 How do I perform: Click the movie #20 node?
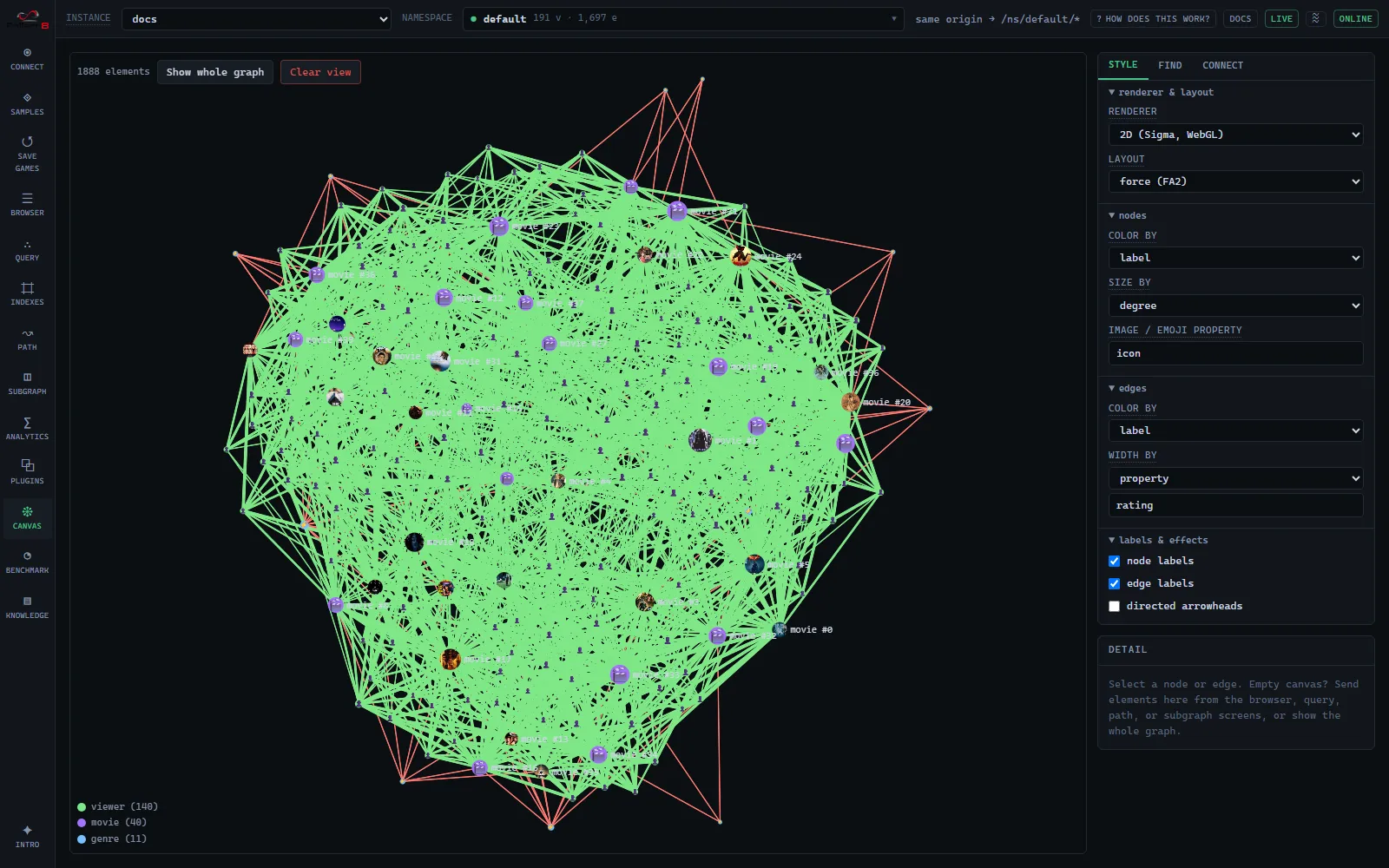[x=851, y=402]
